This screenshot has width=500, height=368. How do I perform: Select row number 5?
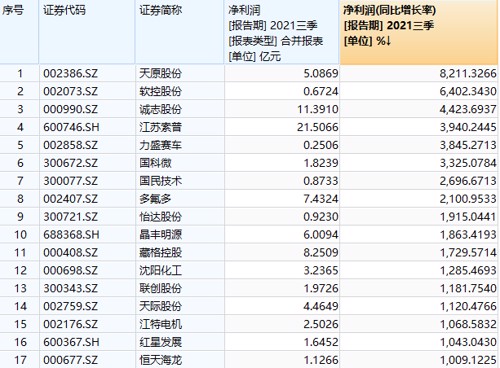[20, 145]
